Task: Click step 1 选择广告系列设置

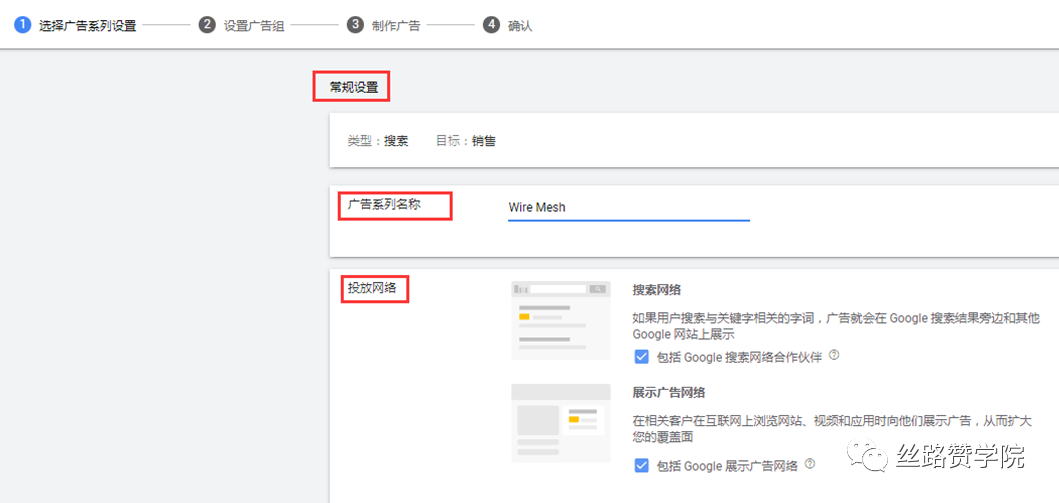Action: point(76,26)
